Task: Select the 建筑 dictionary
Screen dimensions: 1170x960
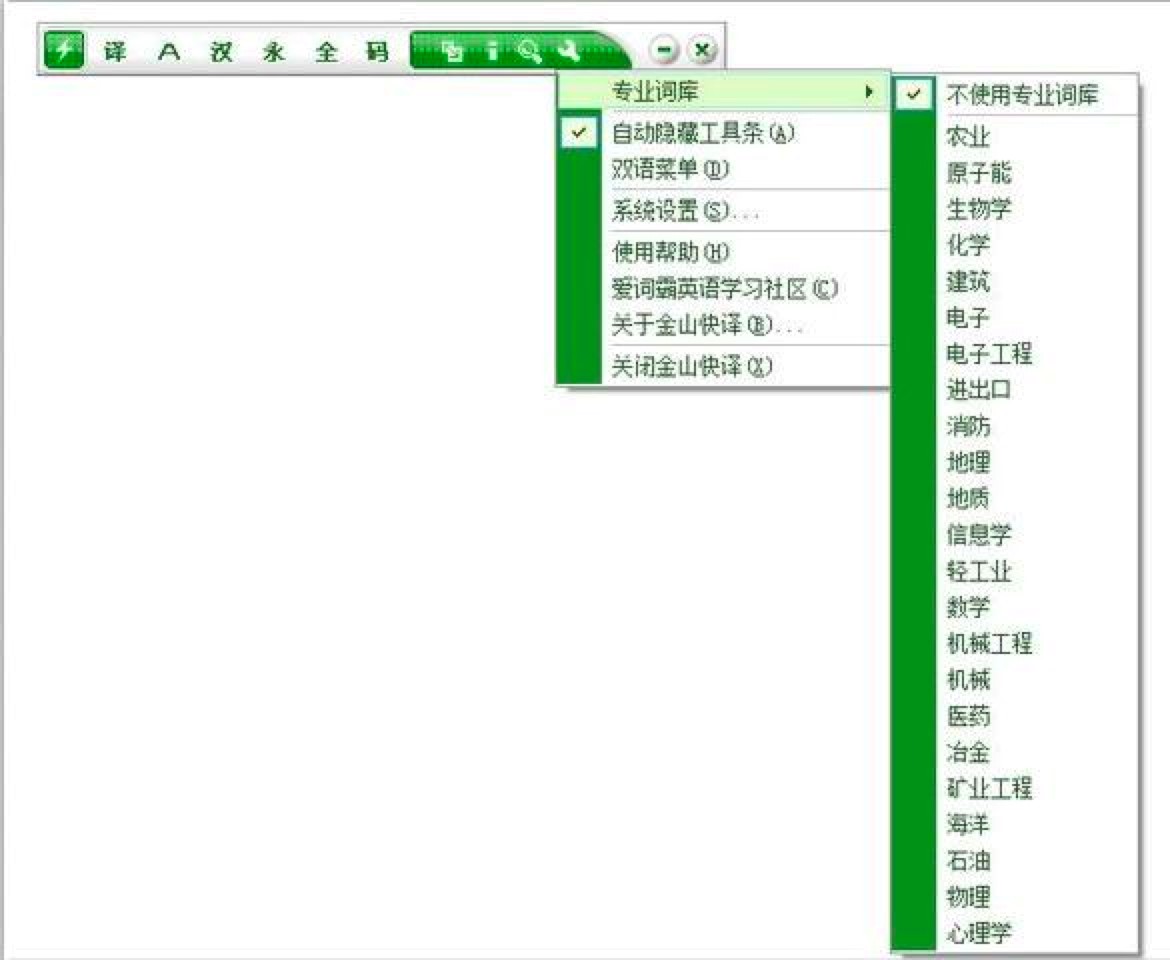Action: click(x=1015, y=281)
